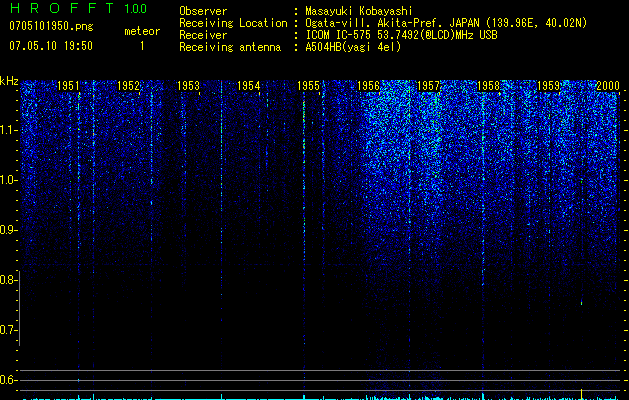Click the 1951 time marker

(x=68, y=85)
